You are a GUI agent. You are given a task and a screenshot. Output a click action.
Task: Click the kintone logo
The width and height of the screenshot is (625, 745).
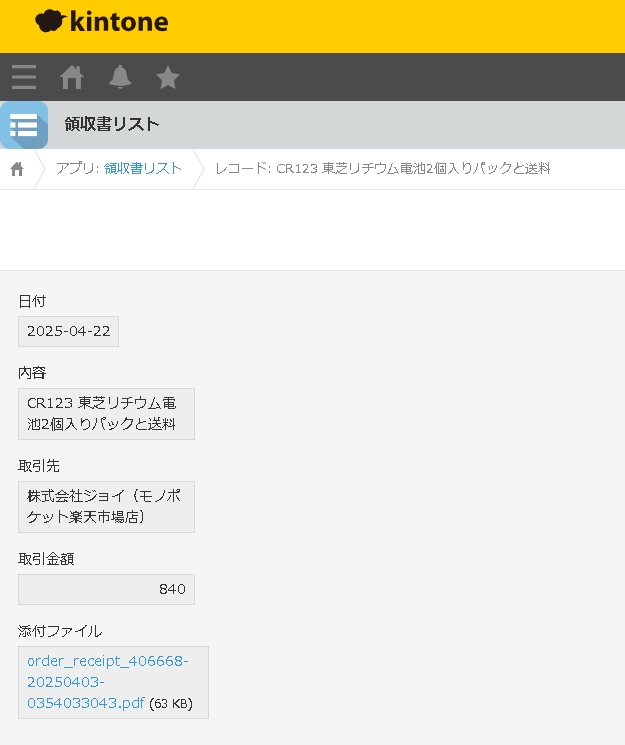[102, 21]
